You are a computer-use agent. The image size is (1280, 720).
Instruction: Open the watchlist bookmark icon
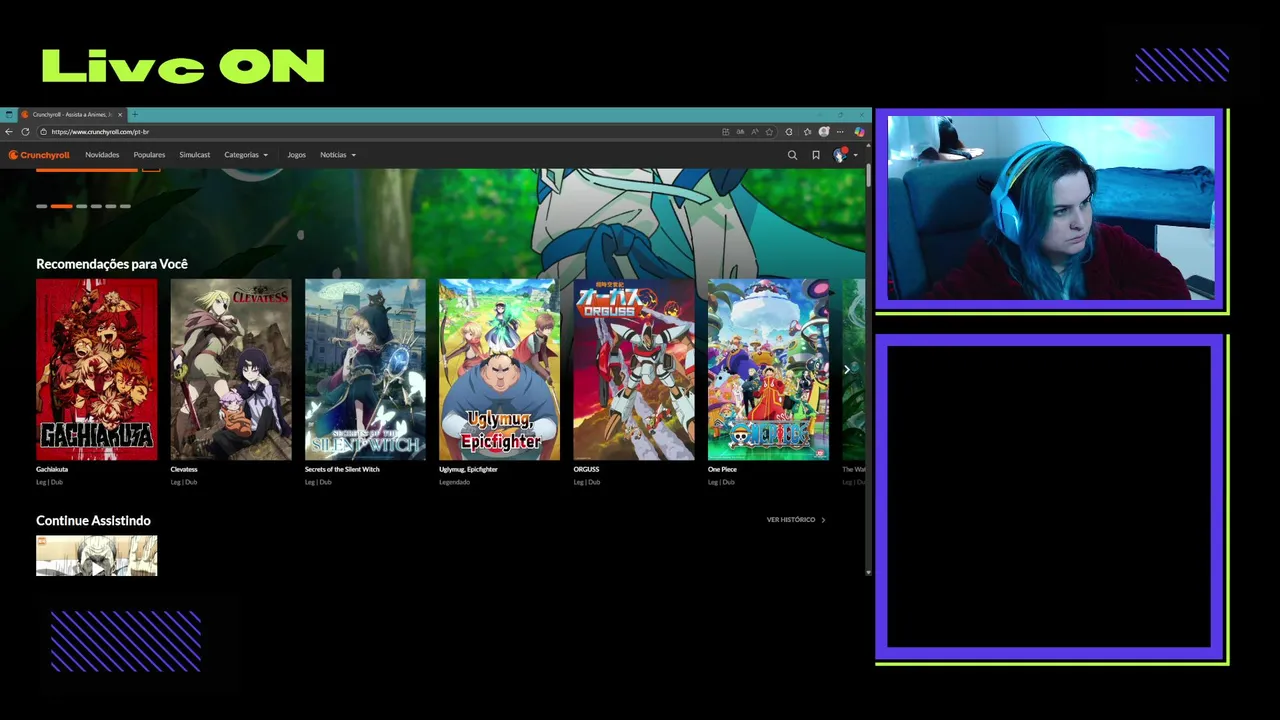pos(816,155)
